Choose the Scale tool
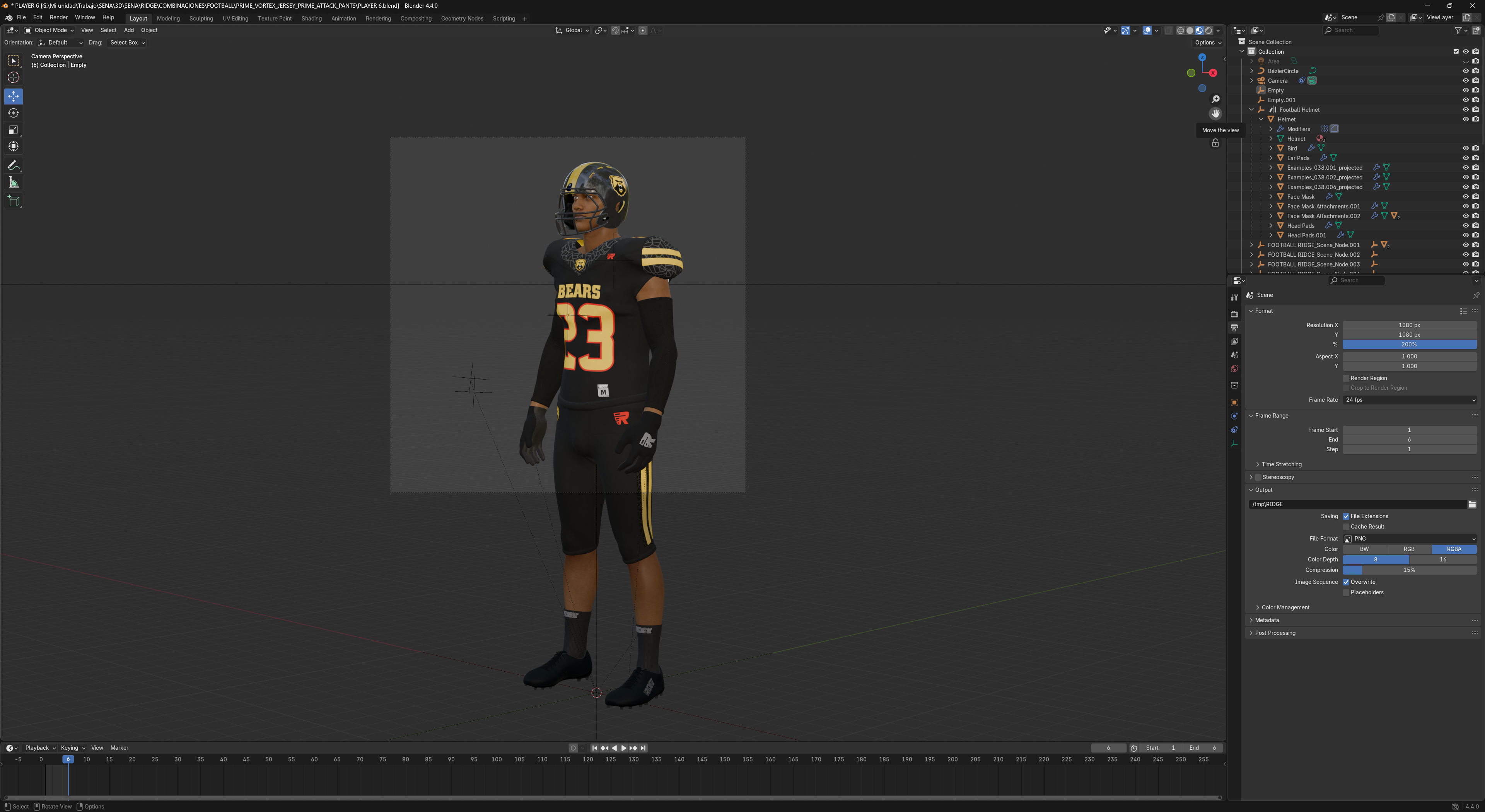Image resolution: width=1485 pixels, height=812 pixels. click(x=13, y=130)
